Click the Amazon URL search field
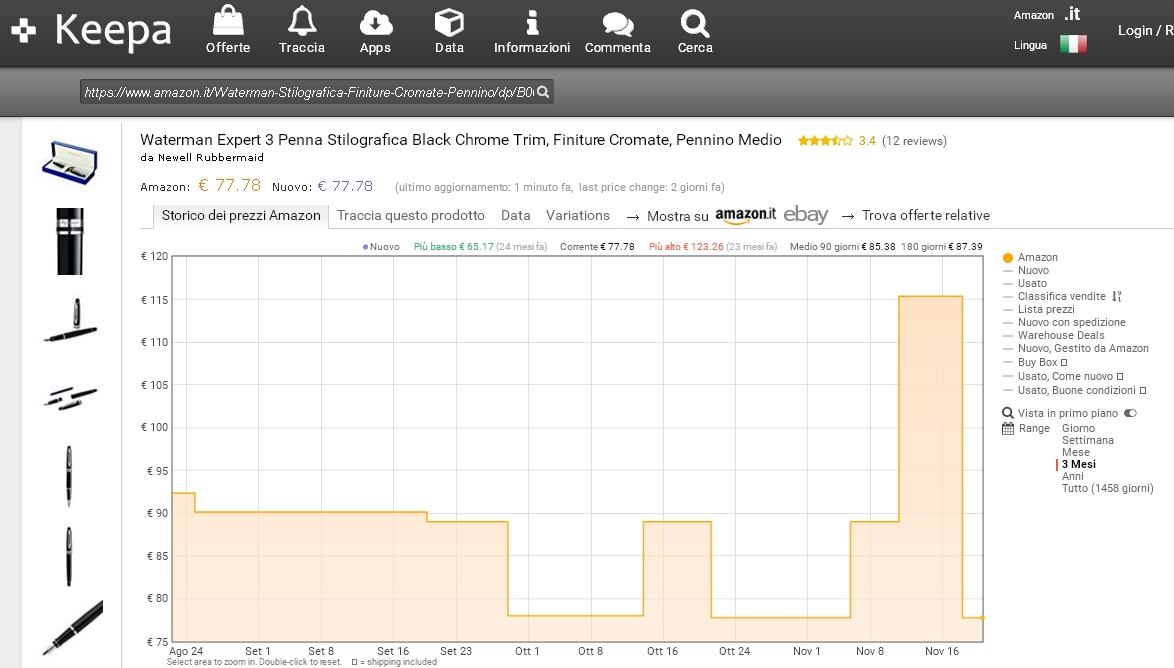The height and width of the screenshot is (668, 1174). pos(310,92)
